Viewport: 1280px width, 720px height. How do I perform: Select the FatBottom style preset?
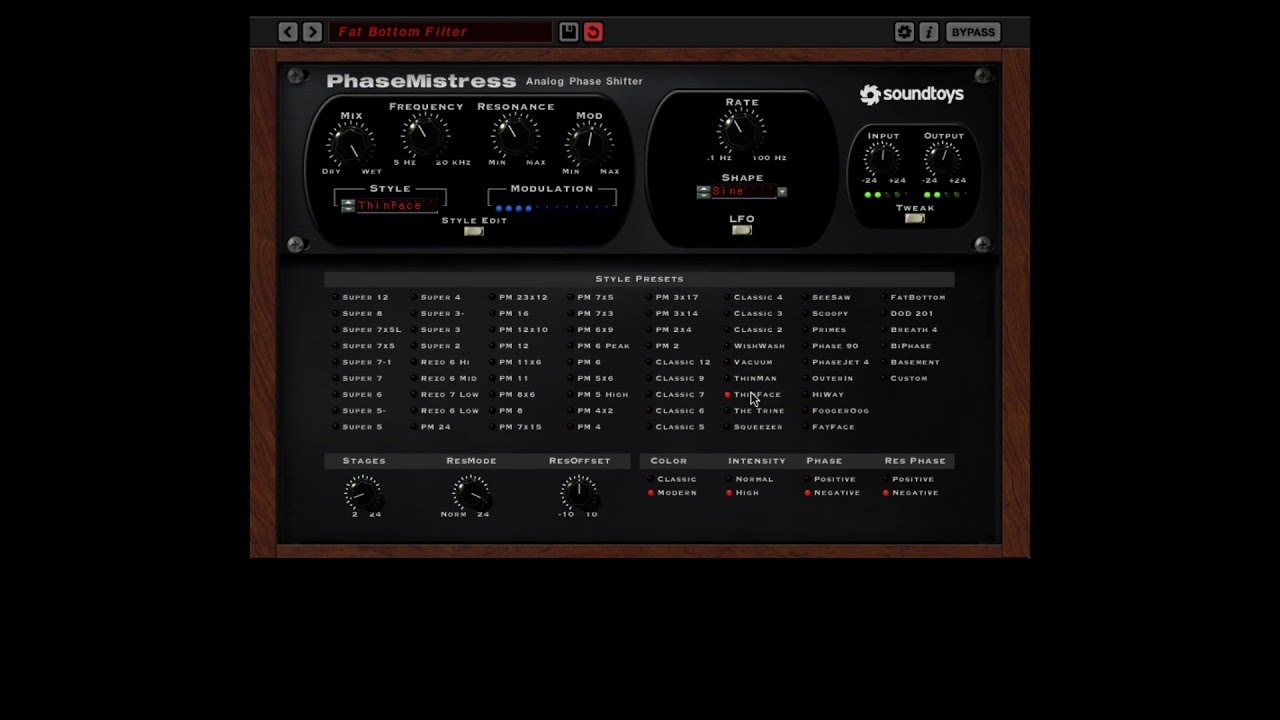[913, 297]
